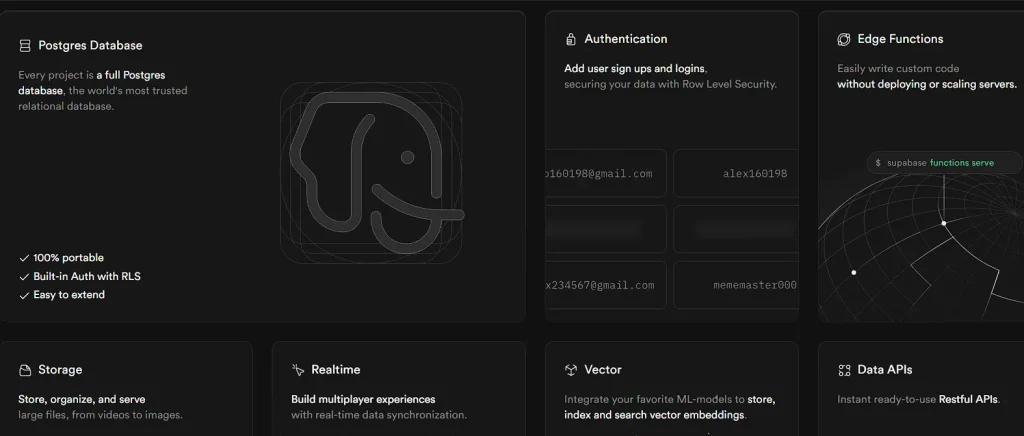Click 'Add user sign ups and logins' text

click(x=635, y=69)
